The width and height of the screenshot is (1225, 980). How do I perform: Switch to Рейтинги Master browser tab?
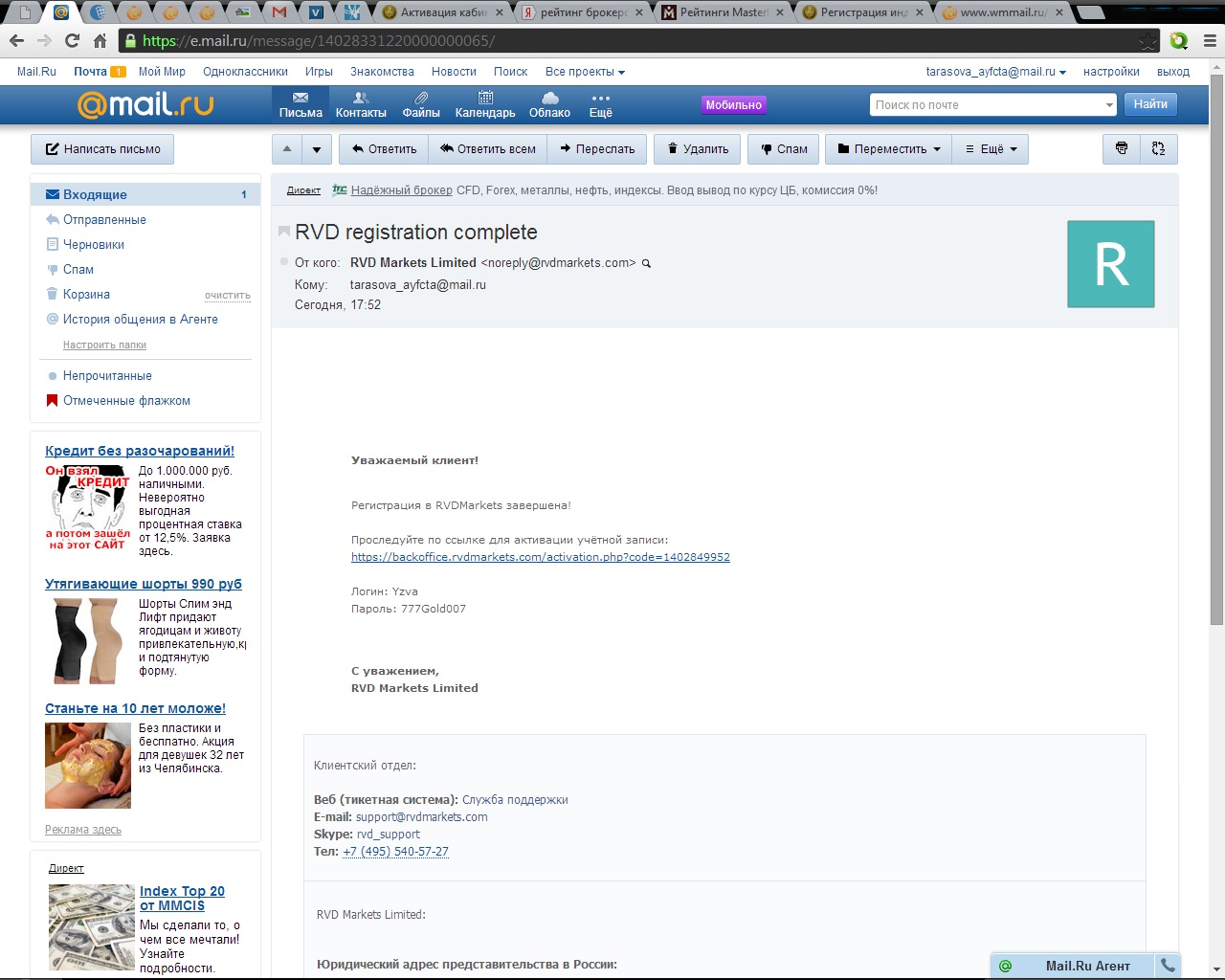click(x=724, y=12)
